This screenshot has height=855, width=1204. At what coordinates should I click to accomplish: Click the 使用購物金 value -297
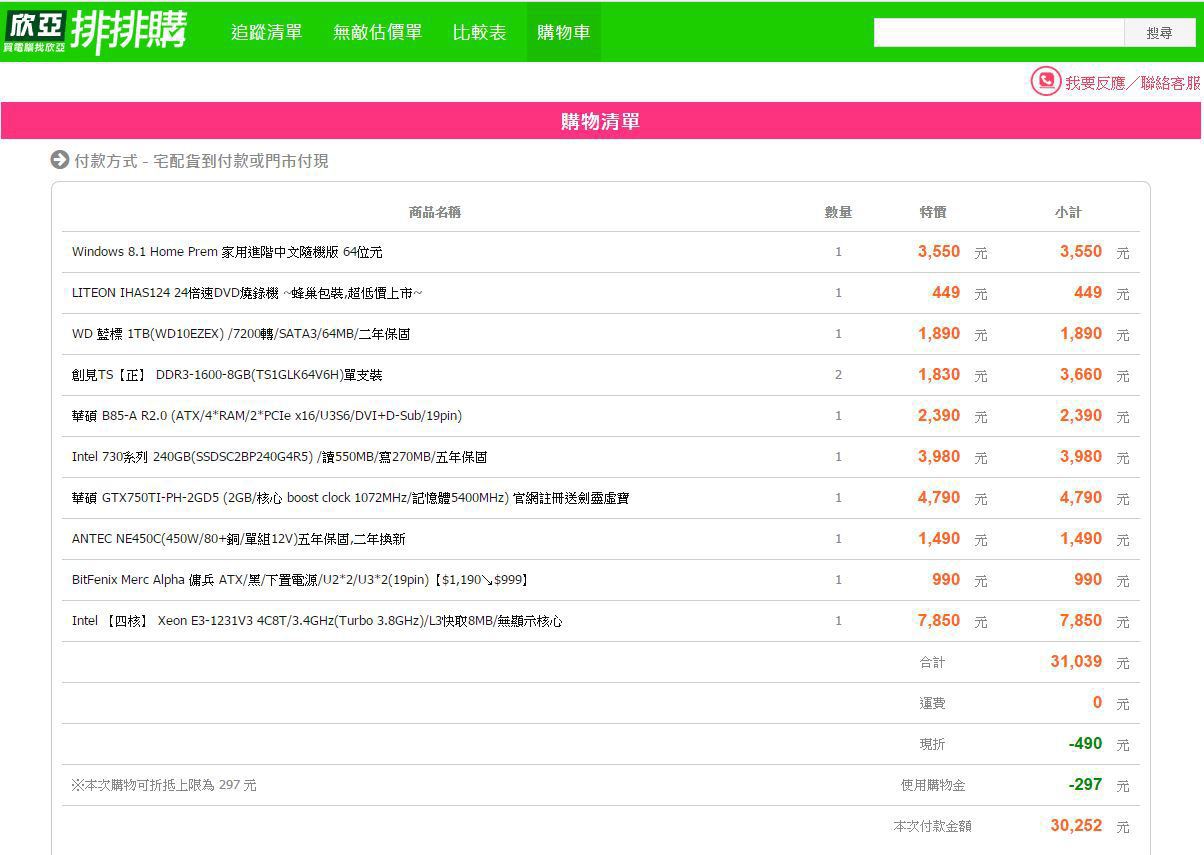(1085, 785)
